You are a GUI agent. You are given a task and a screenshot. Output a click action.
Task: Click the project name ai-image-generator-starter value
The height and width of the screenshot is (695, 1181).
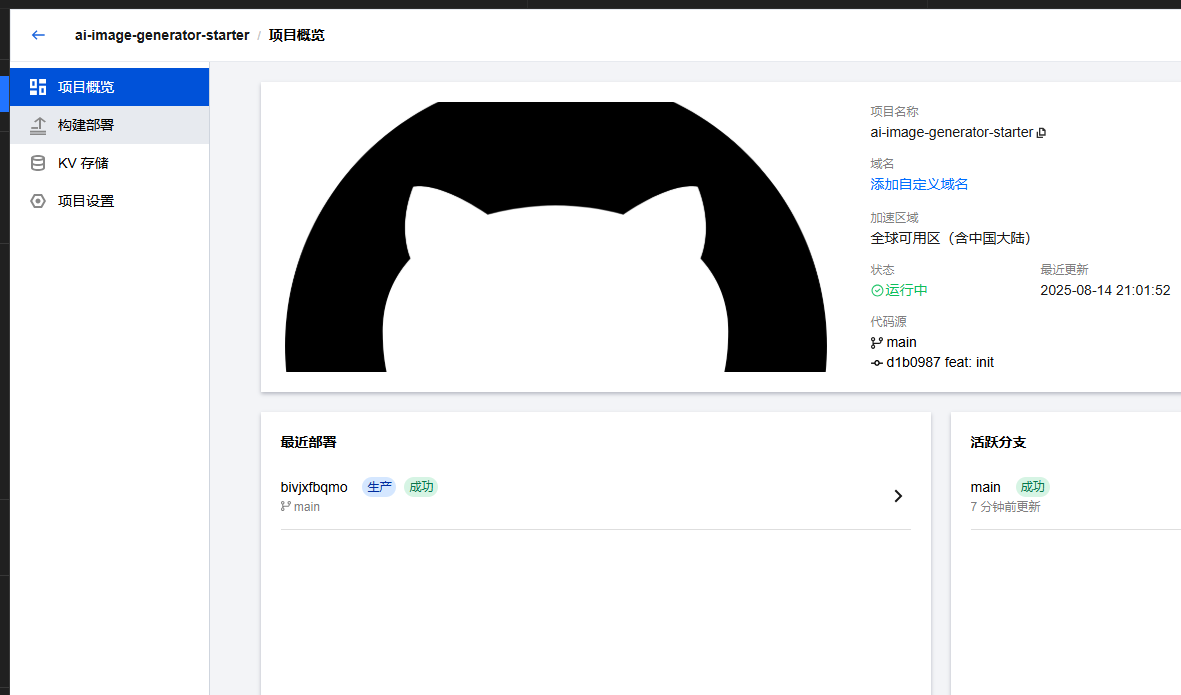tap(951, 133)
